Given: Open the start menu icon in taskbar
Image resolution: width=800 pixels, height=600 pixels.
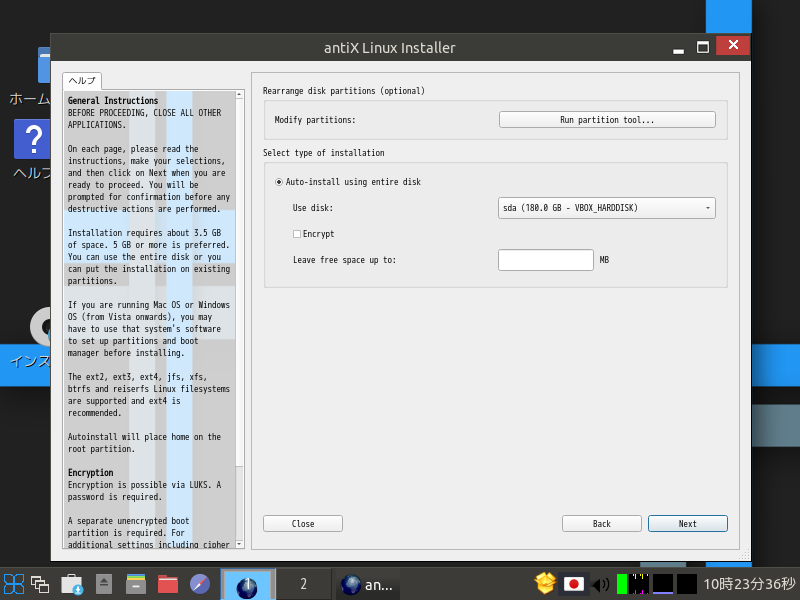Looking at the screenshot, I should click(14, 584).
